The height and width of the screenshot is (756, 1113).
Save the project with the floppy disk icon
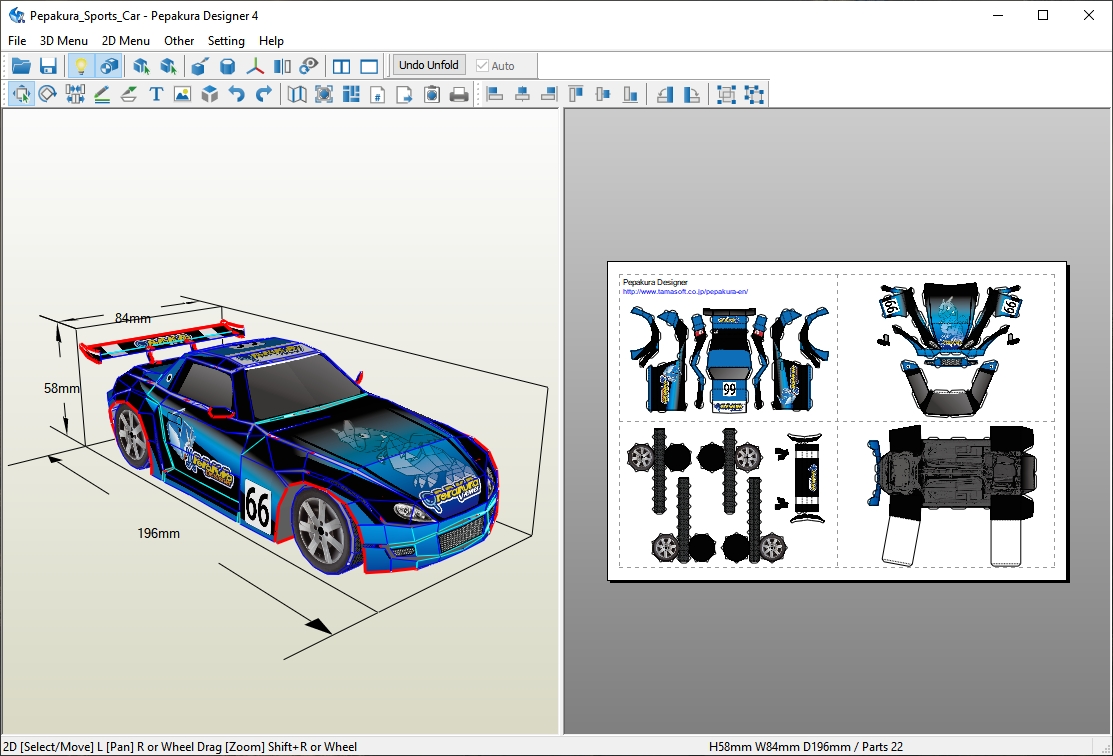click(48, 66)
